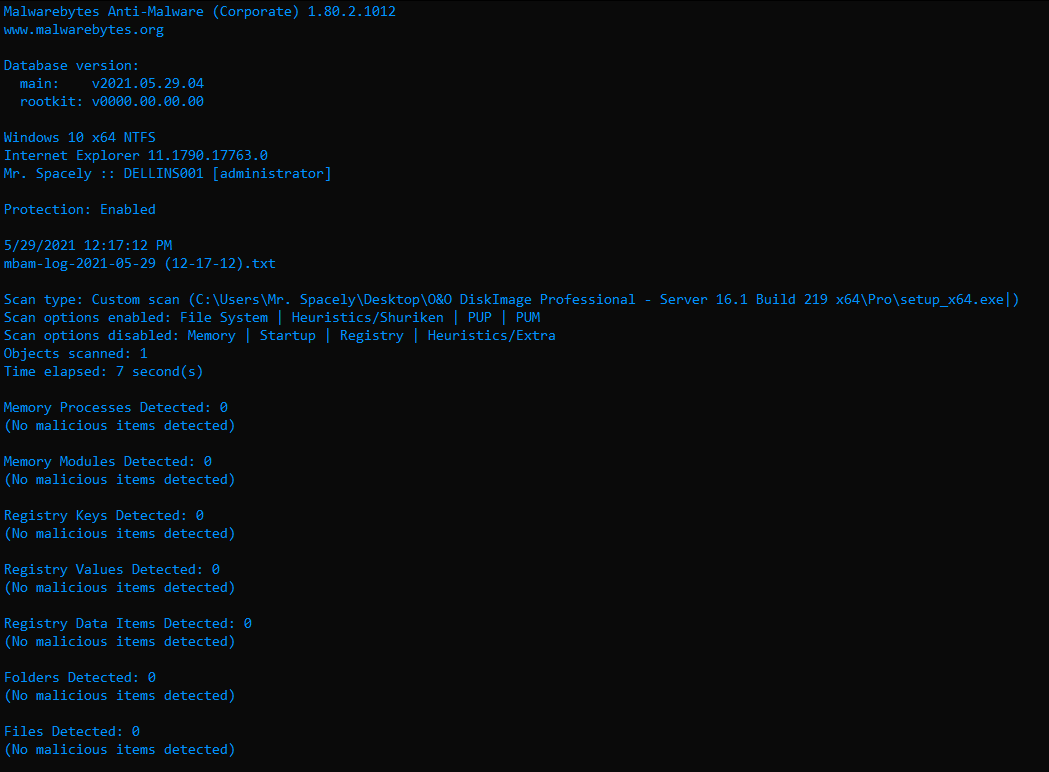Click the DELLINS001 administrator user line
Screen dimensions: 1049x772
coord(167,174)
